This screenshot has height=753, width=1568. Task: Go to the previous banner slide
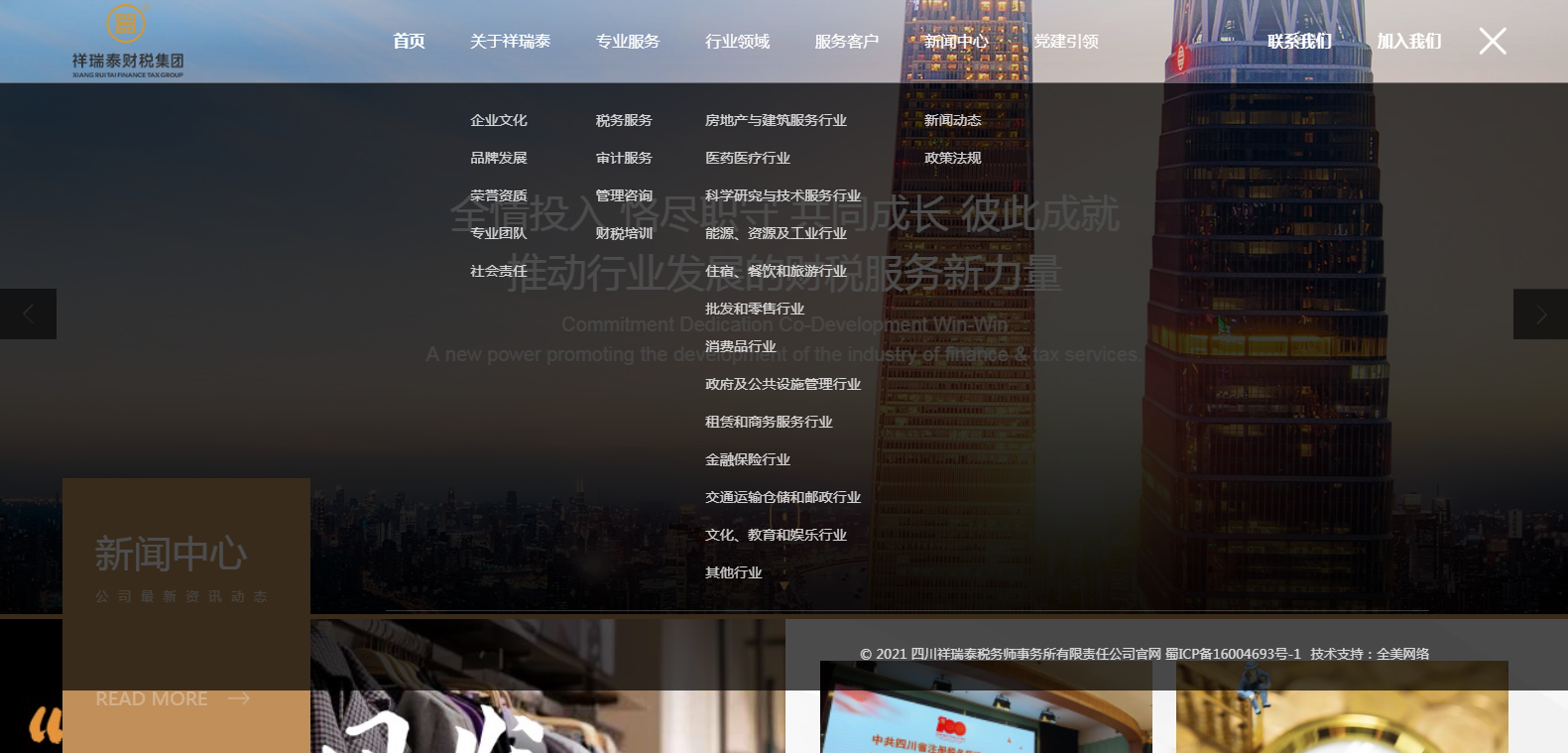28,314
